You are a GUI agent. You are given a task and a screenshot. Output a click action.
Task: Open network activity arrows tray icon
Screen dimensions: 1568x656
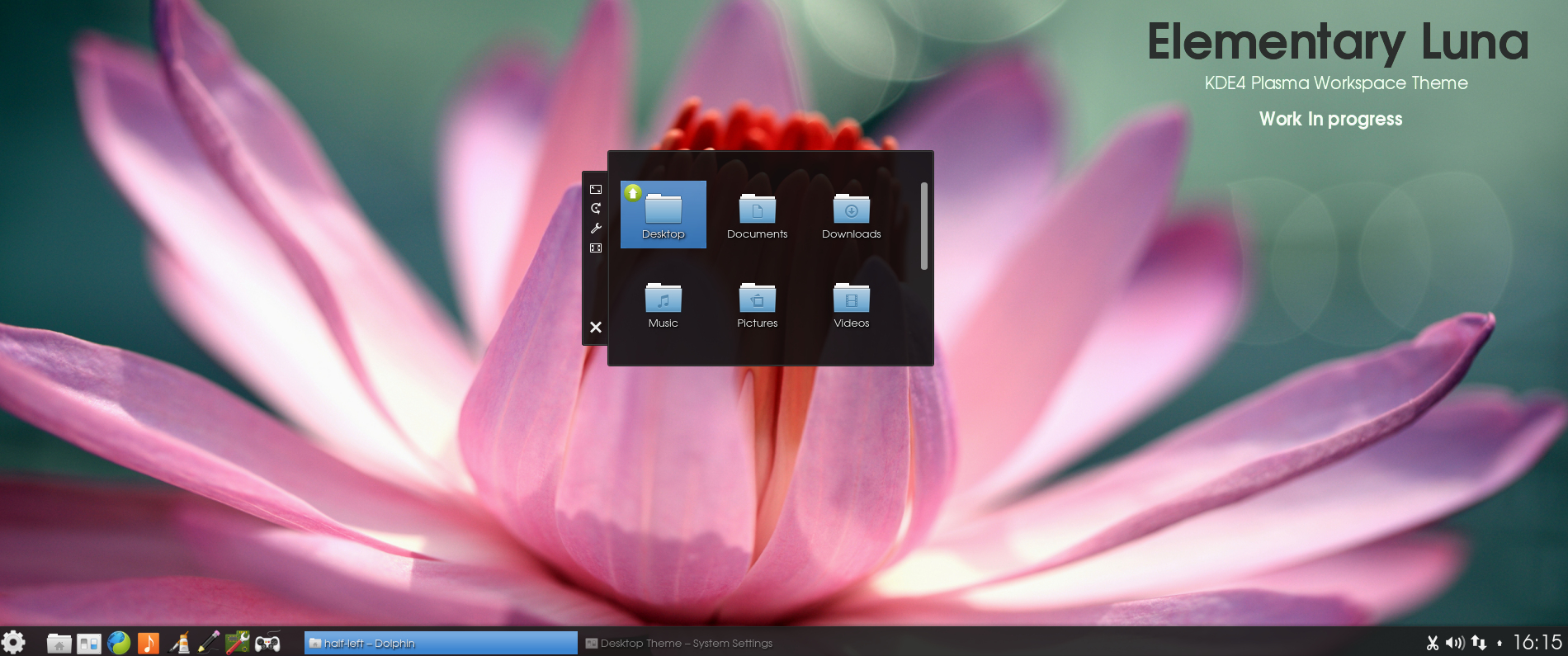point(1478,643)
